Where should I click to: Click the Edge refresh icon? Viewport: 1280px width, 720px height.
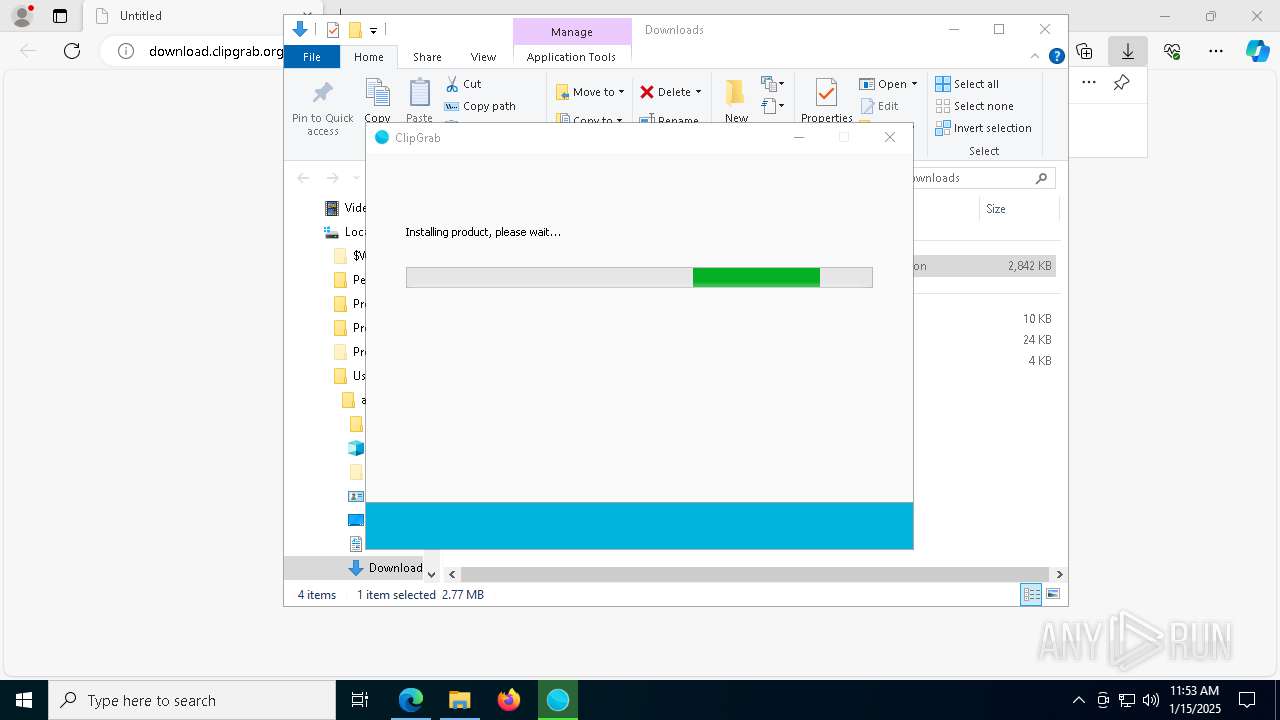[x=72, y=51]
